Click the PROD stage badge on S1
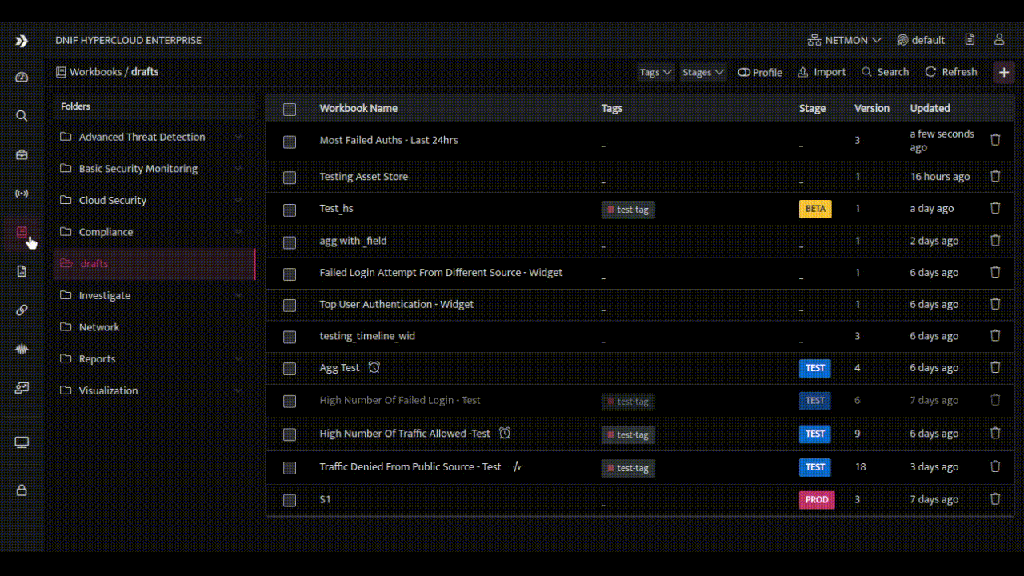This screenshot has width=1024, height=576. point(816,500)
